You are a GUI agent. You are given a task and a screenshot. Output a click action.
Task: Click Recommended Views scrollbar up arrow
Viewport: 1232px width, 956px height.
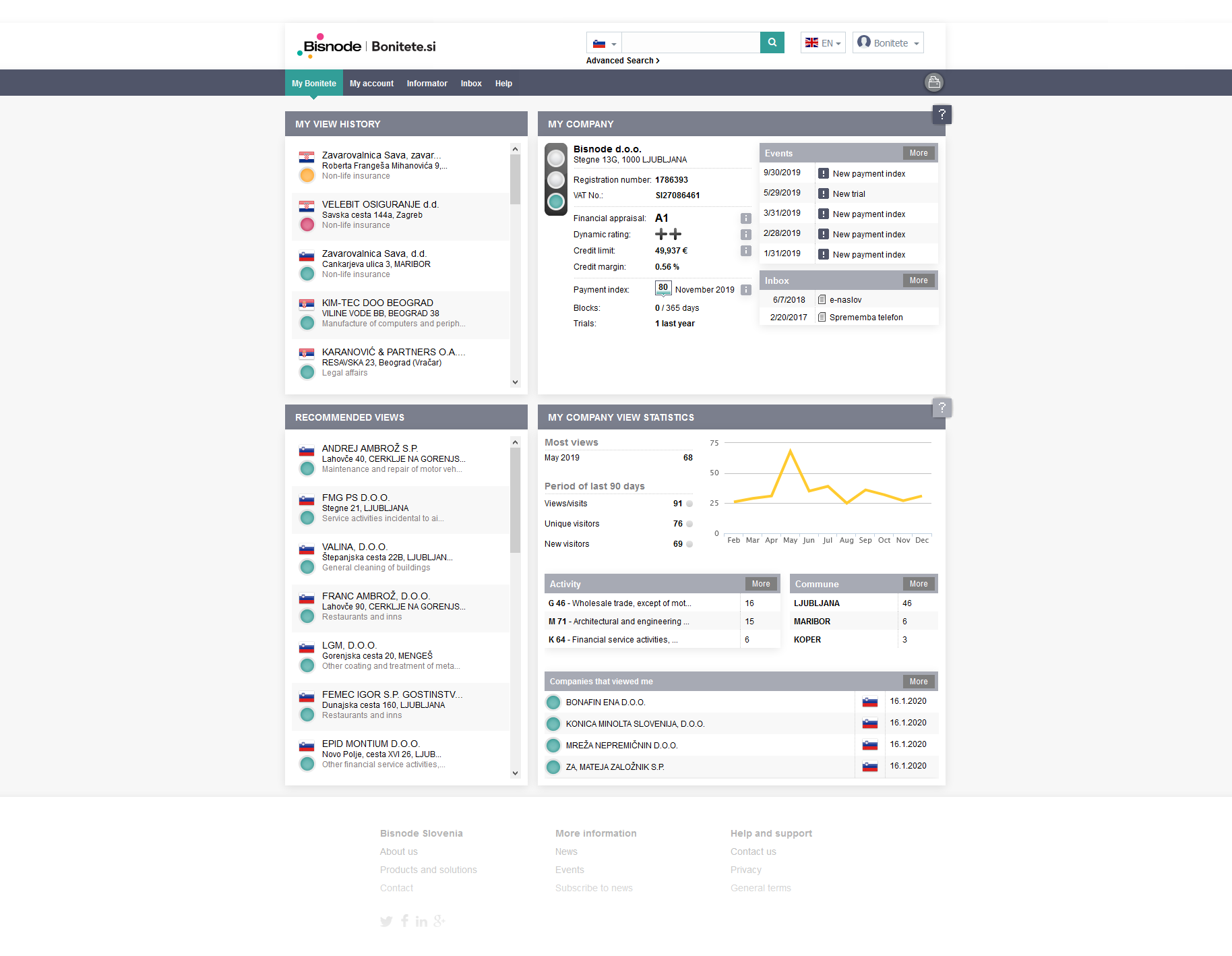tap(515, 442)
